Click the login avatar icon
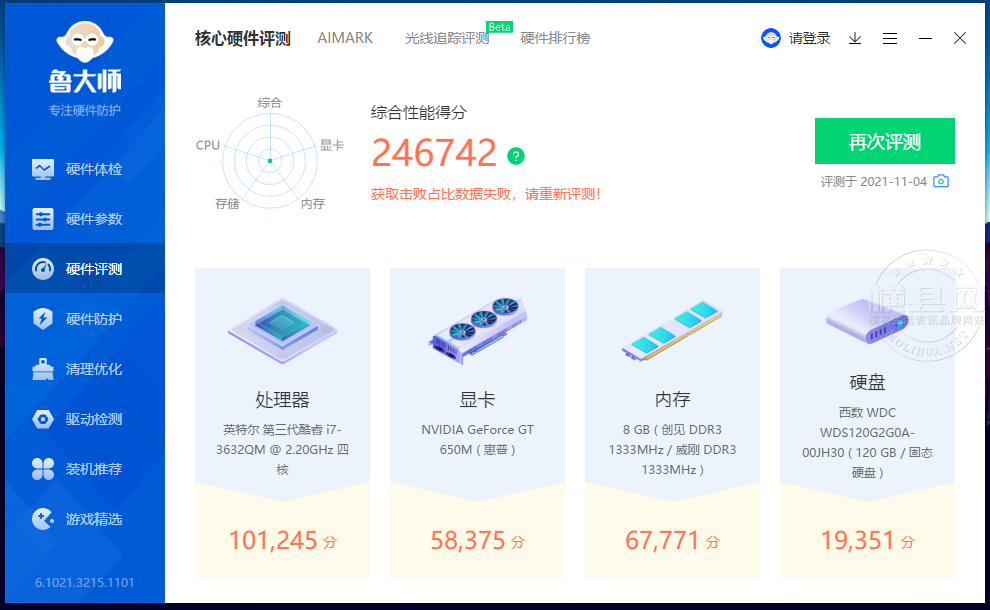The width and height of the screenshot is (990, 610). click(x=771, y=39)
